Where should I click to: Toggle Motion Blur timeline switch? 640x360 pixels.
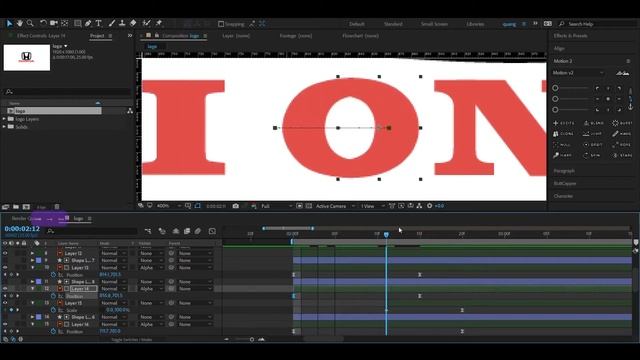198,231
